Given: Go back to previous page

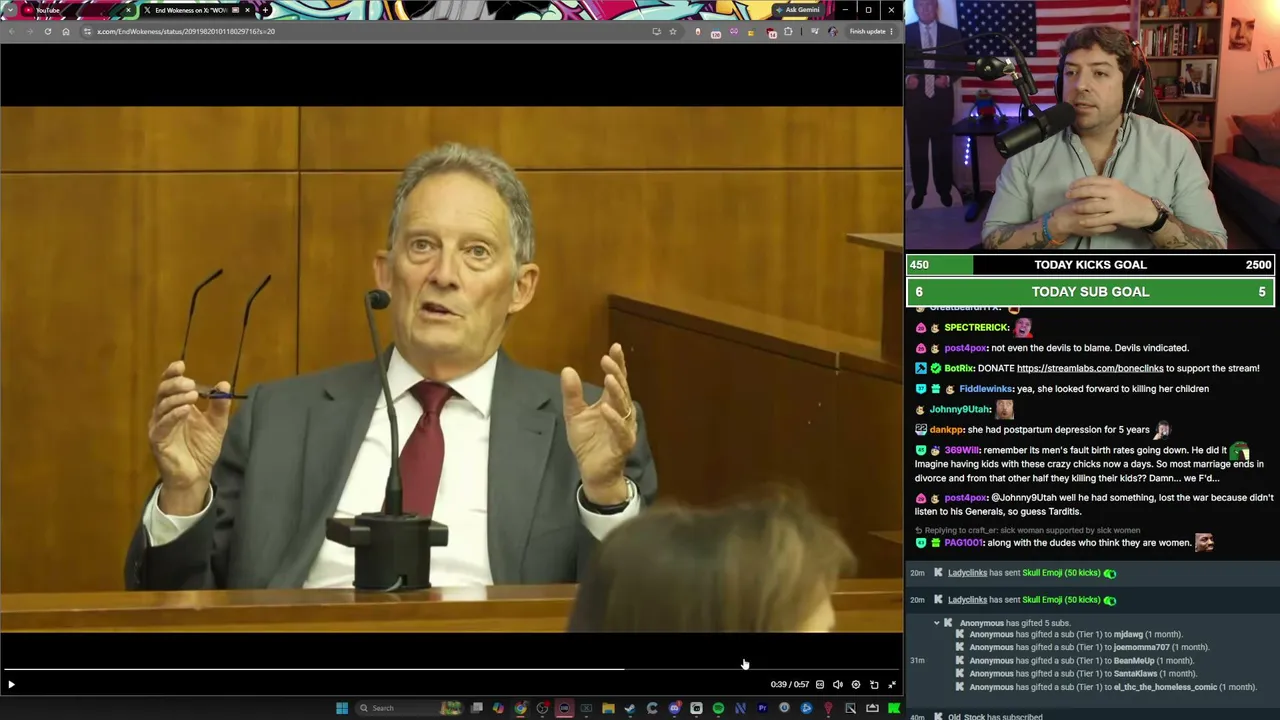Looking at the screenshot, I should (x=11, y=31).
